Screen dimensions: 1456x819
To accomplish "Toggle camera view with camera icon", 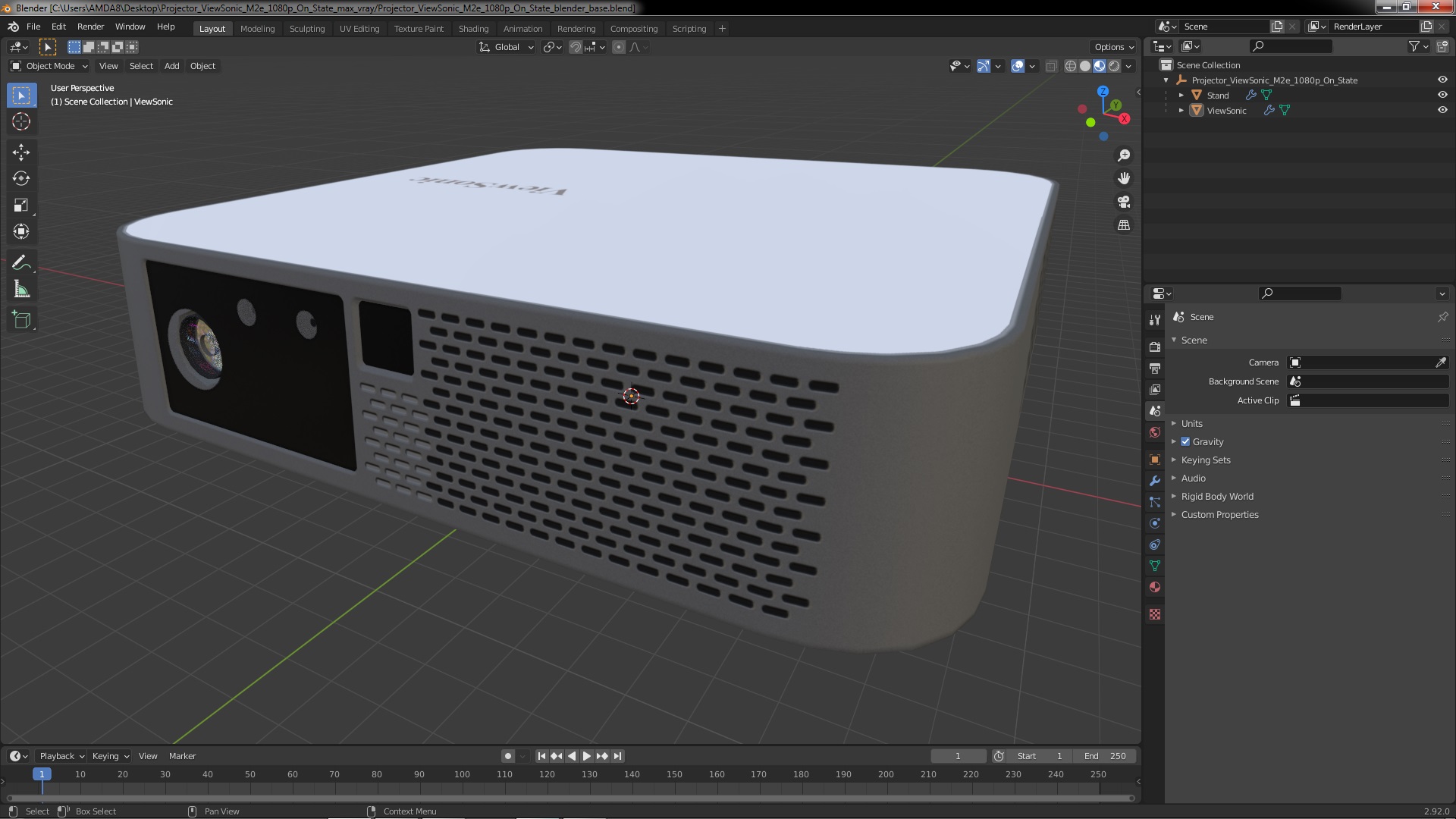I will (1124, 202).
